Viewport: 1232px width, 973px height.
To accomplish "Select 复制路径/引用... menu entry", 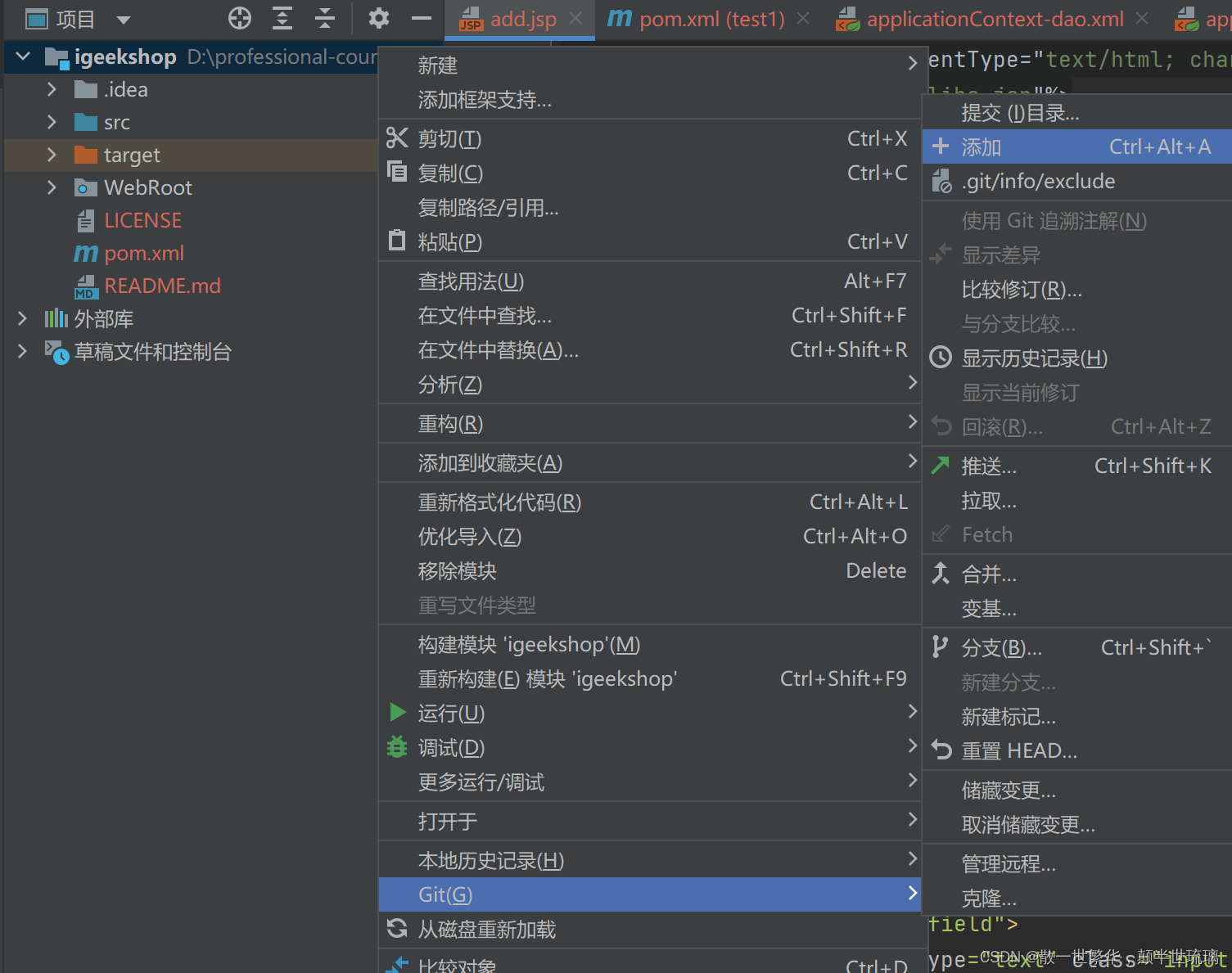I will 650,207.
